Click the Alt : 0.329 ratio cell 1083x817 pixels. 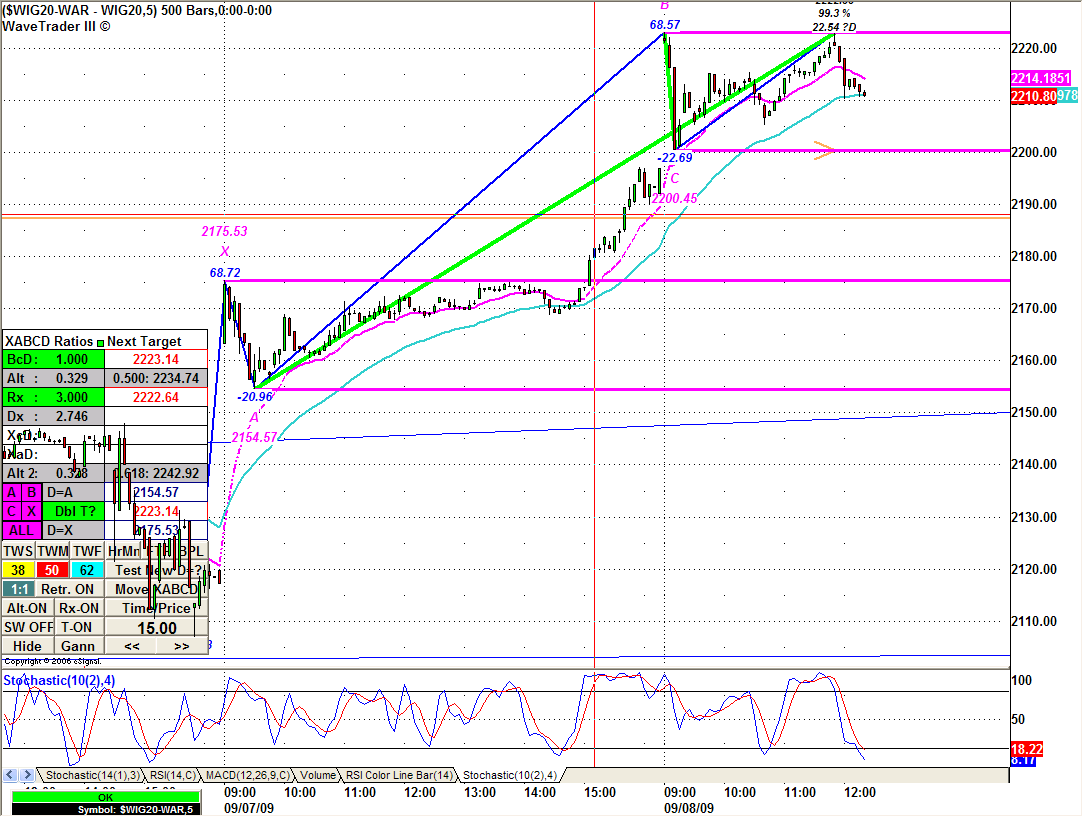tap(53, 378)
